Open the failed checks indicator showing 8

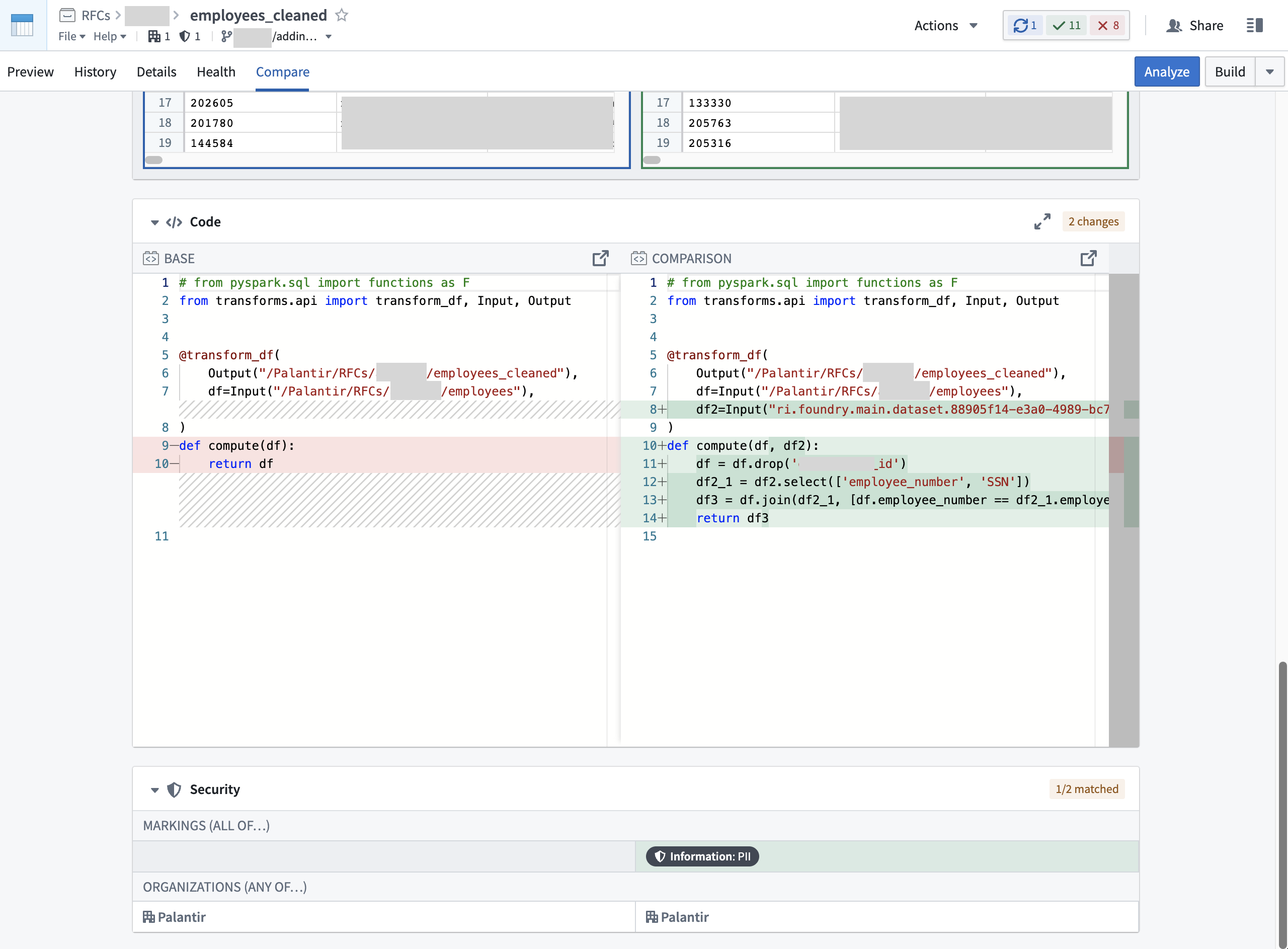pyautogui.click(x=1109, y=25)
